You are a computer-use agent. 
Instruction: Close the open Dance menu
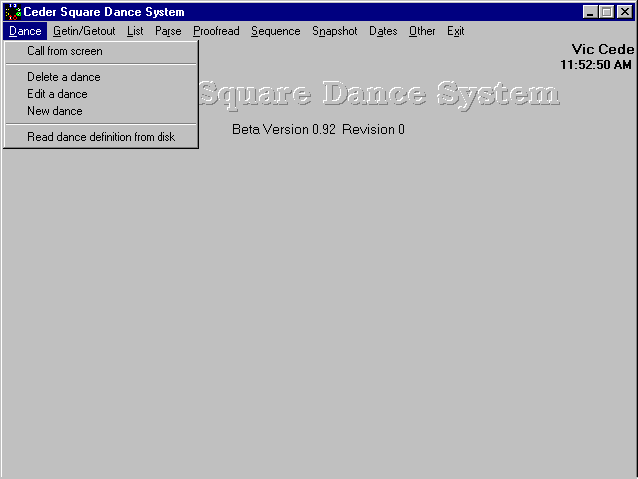click(25, 31)
